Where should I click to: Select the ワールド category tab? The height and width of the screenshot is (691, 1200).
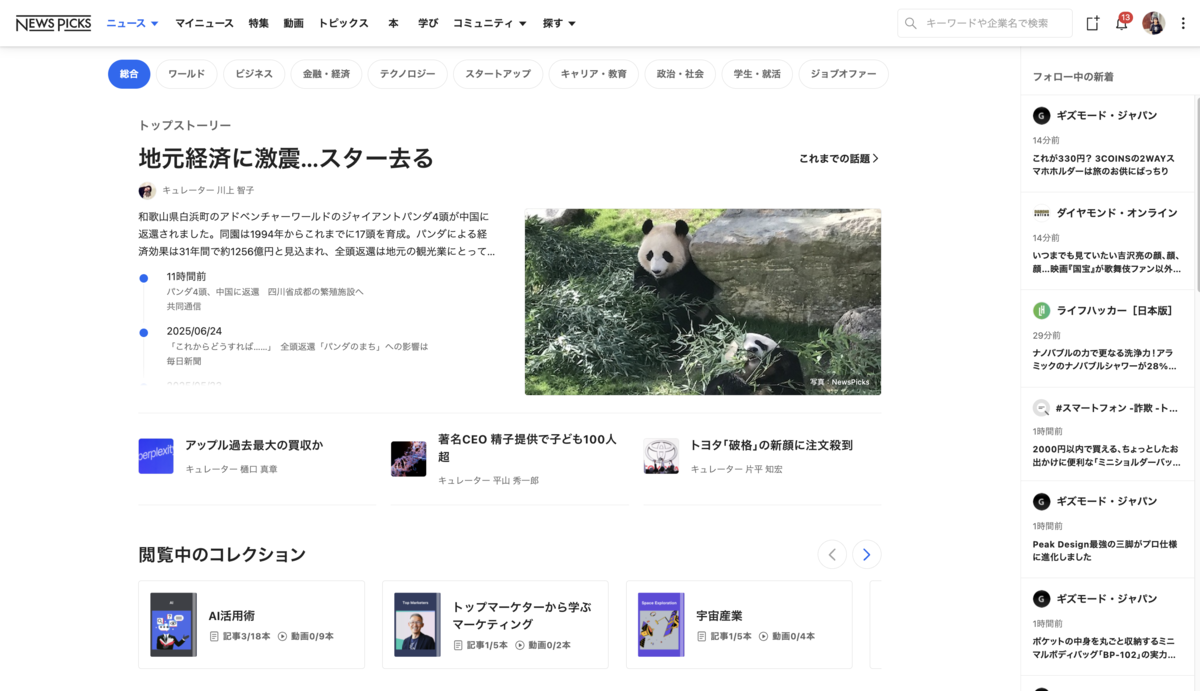(x=186, y=74)
